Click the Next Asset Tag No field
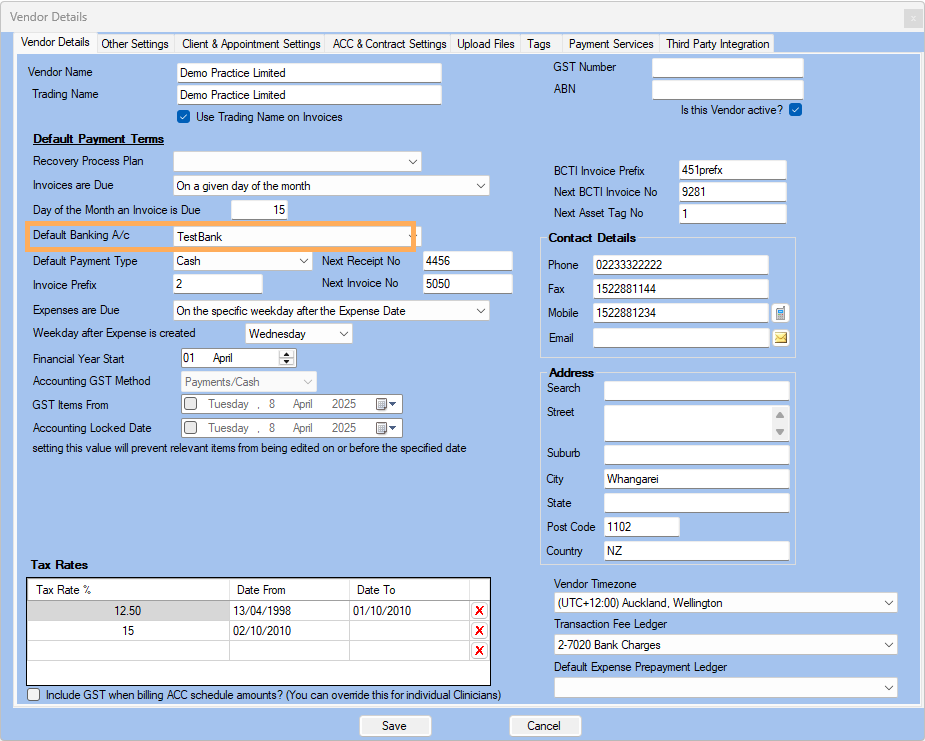925x741 pixels. click(733, 214)
